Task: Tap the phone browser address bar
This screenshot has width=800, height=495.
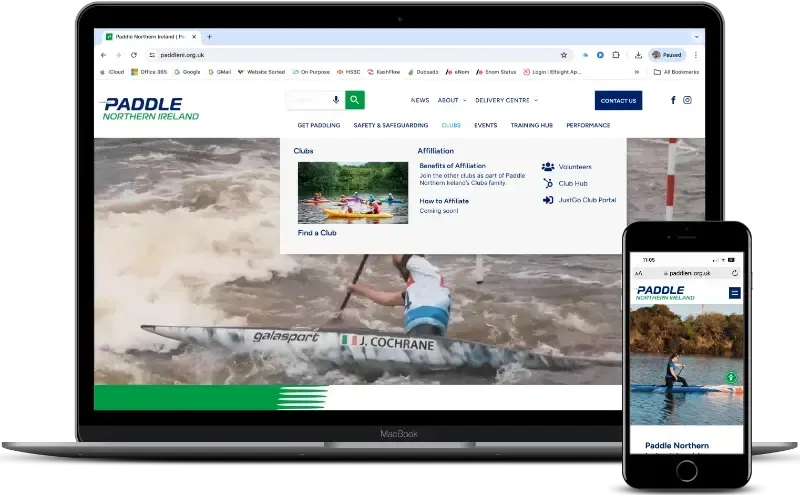Action: 687,273
